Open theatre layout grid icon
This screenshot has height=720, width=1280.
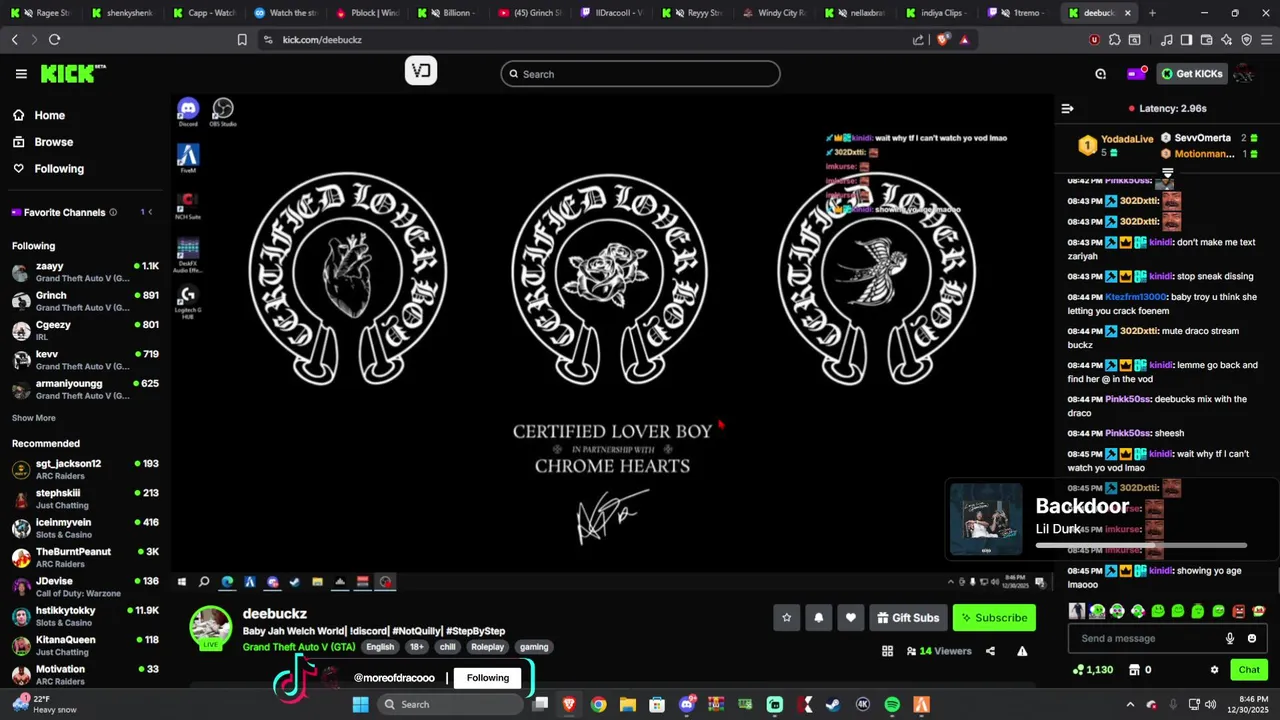click(887, 651)
